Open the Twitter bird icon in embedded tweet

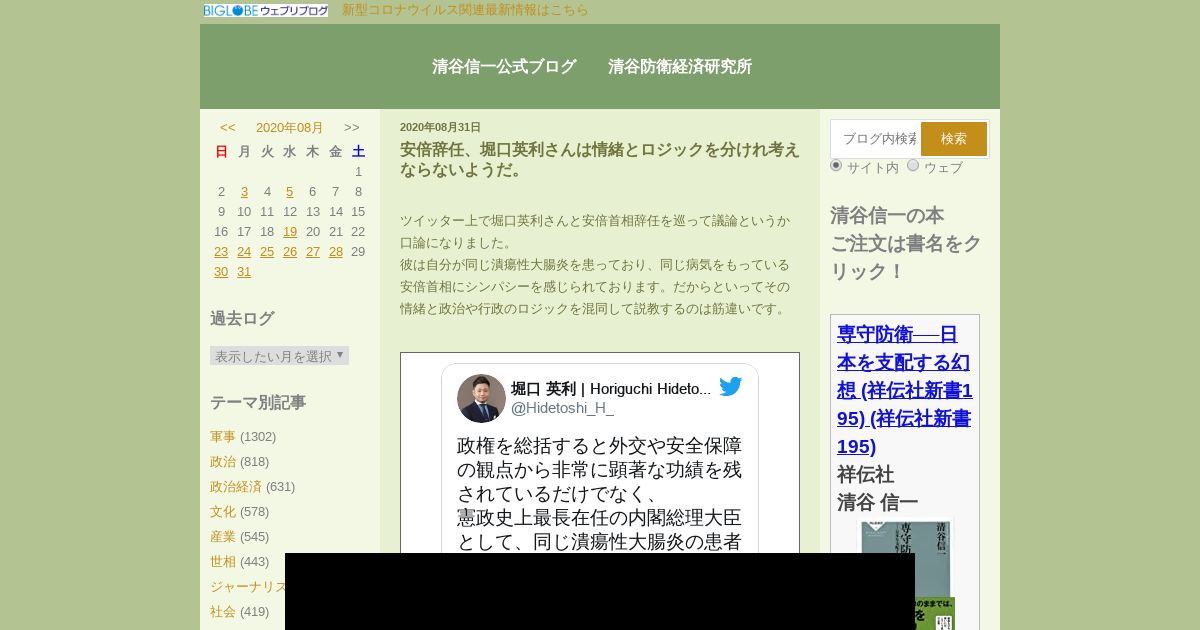731,387
